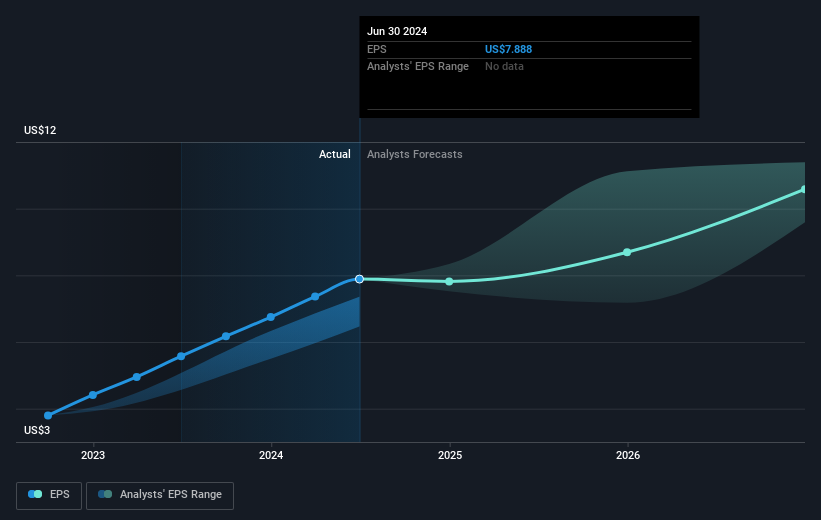Screen dimensions: 821x520
Task: Click the Analysts' EPS Range row in tooltip
Action: (529, 67)
